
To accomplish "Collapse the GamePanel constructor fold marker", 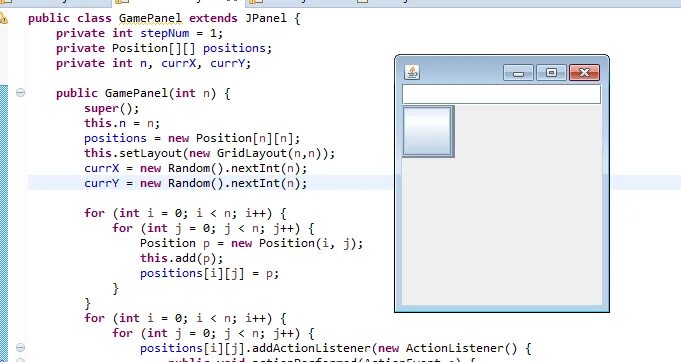I will (20, 92).
